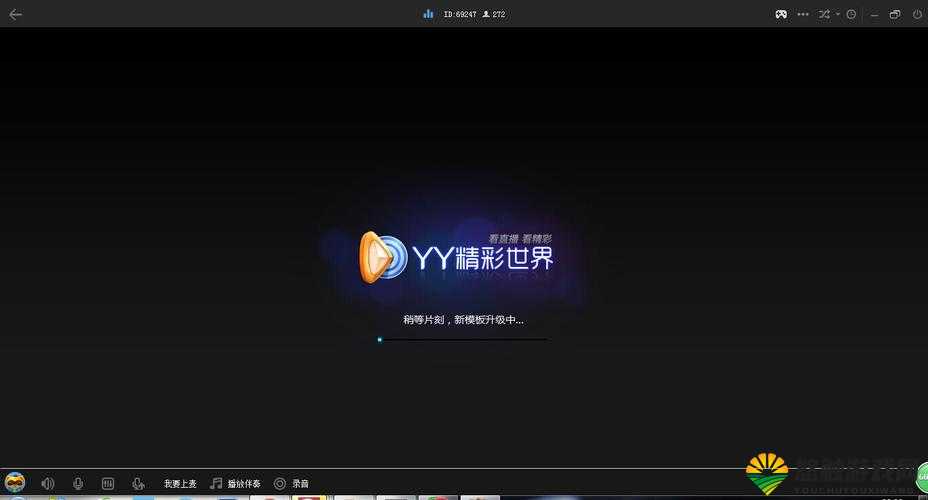View the 272 online users count
This screenshot has width=928, height=500.
coord(494,14)
